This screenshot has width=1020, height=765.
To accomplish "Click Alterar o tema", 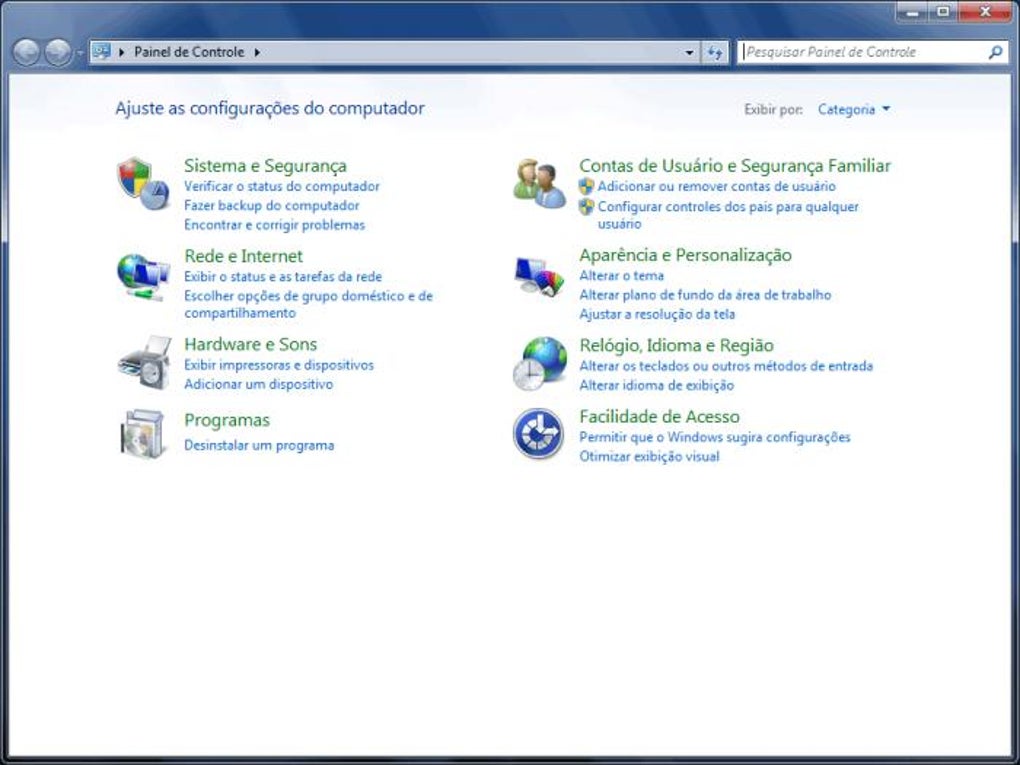I will (622, 275).
